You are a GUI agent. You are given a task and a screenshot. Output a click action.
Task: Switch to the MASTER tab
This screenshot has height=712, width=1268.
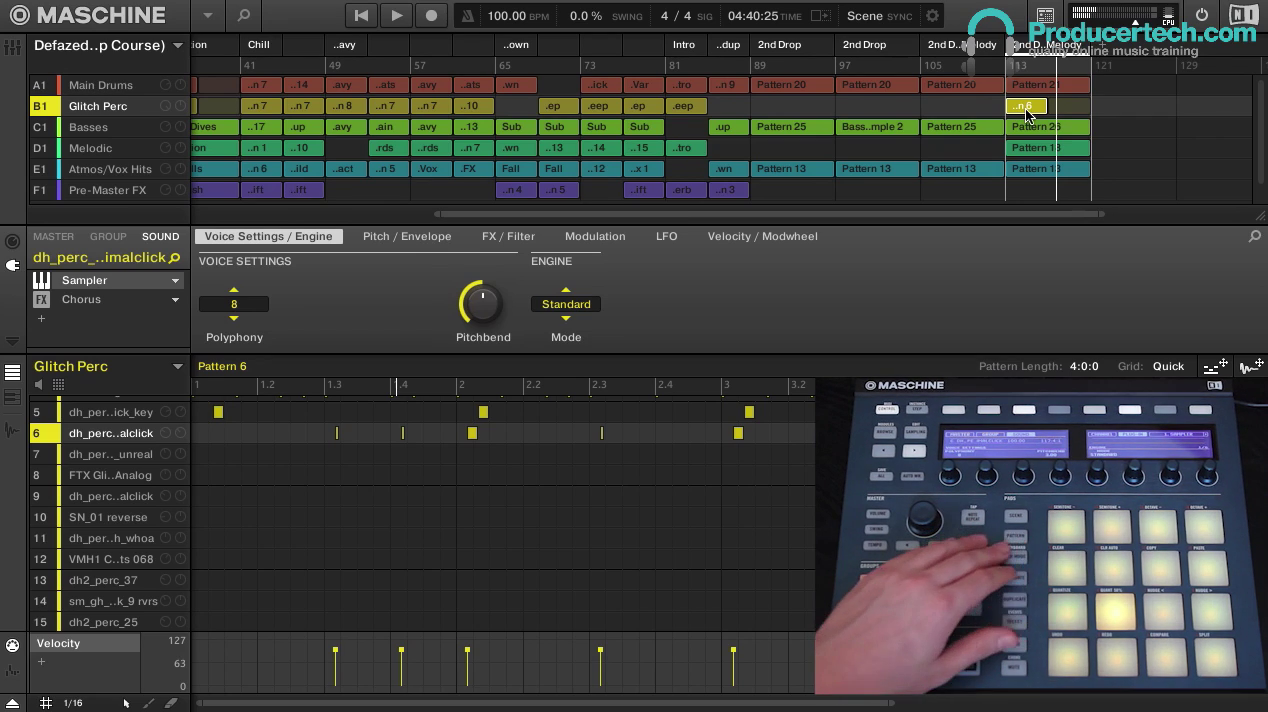[x=53, y=236]
